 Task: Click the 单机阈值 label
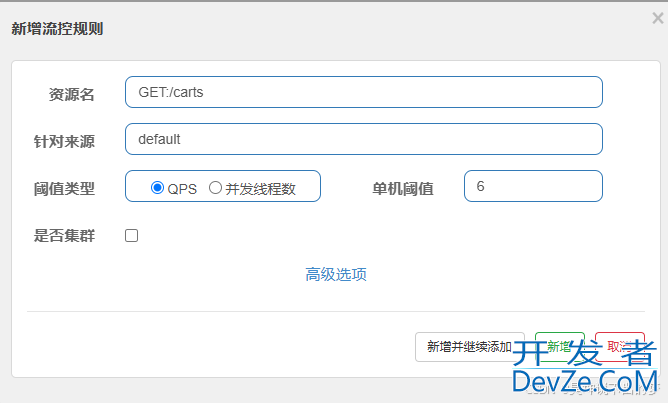(403, 189)
